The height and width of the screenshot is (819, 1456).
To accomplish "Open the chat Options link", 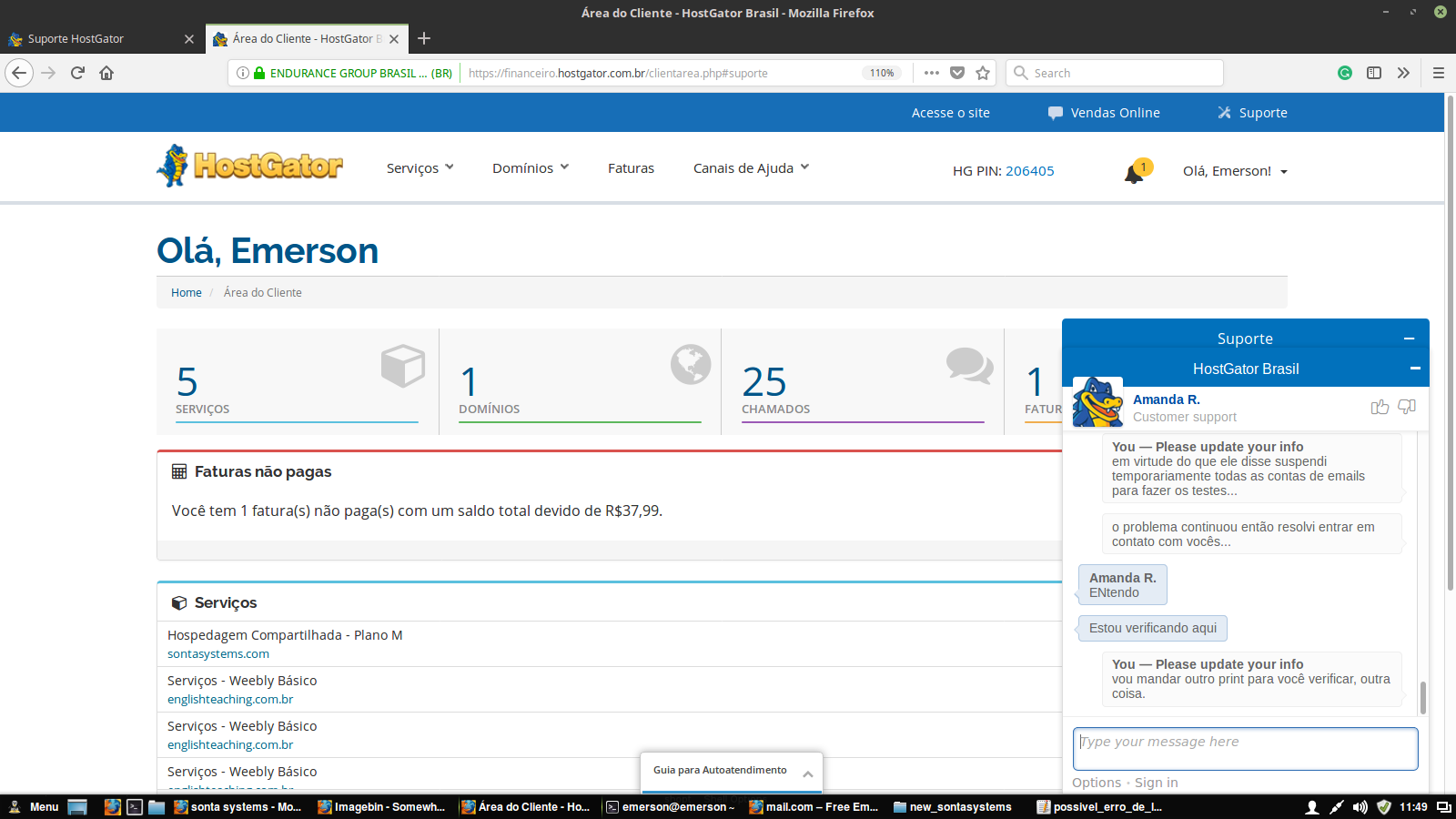I will (1097, 783).
